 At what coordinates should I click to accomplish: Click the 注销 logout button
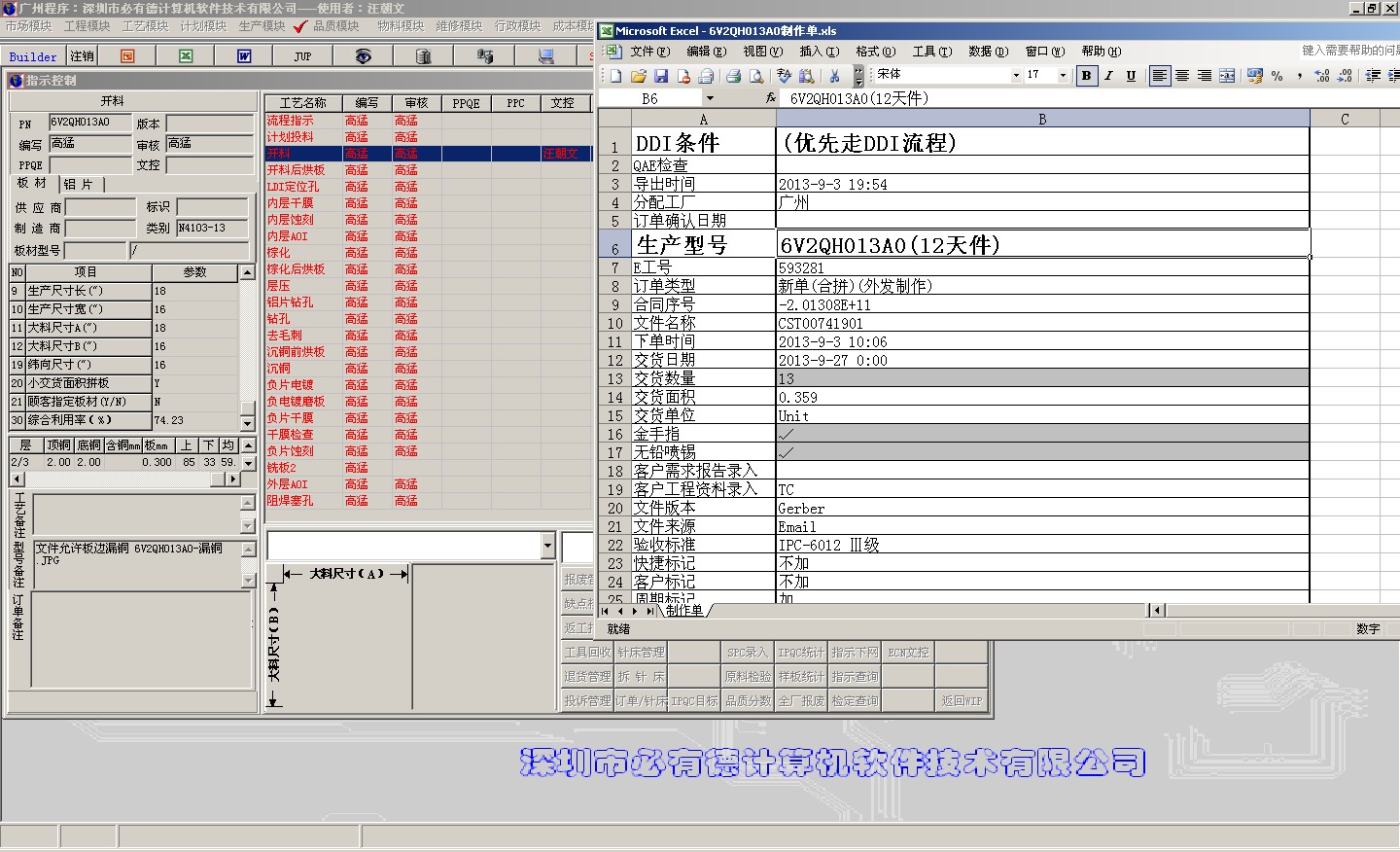[x=83, y=56]
